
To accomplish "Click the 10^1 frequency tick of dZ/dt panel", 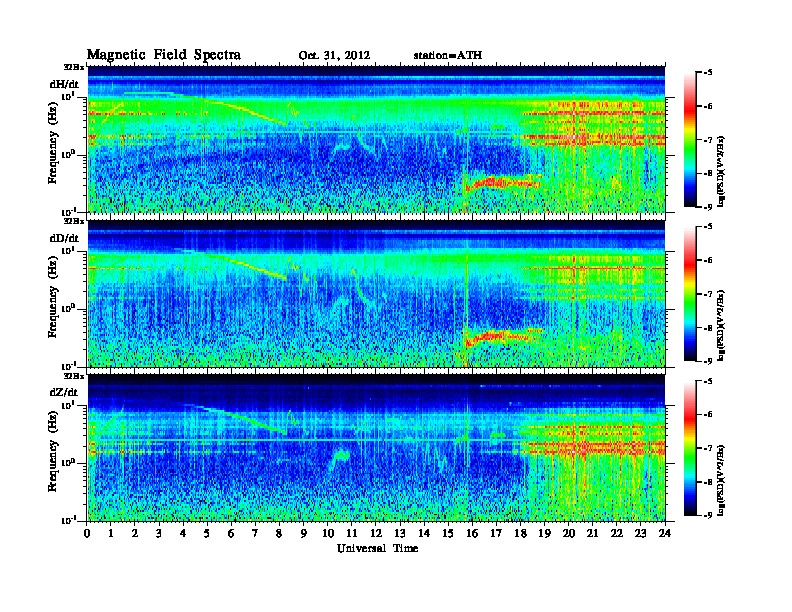I will [68, 405].
